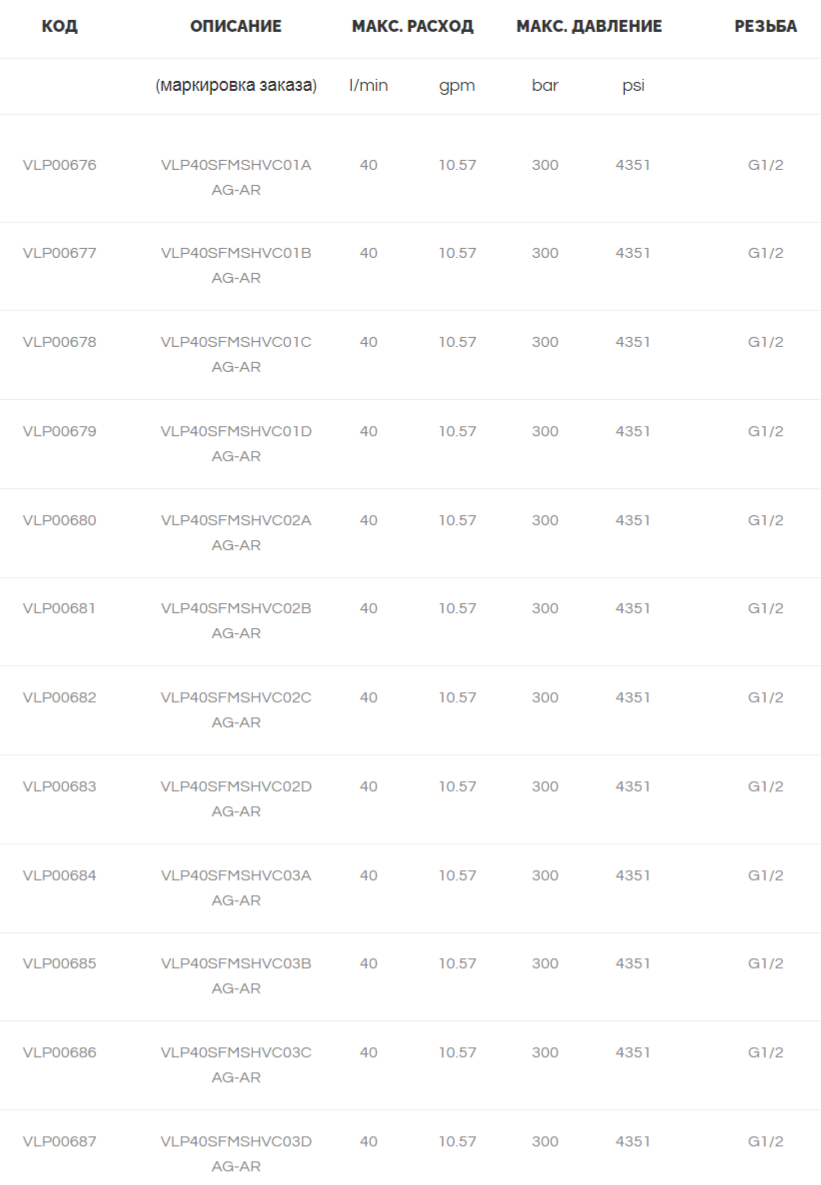Viewport: 821px width, 1185px height.
Task: Click the МАКС. ДАВЛЕНИЕ column header
Action: (x=589, y=26)
